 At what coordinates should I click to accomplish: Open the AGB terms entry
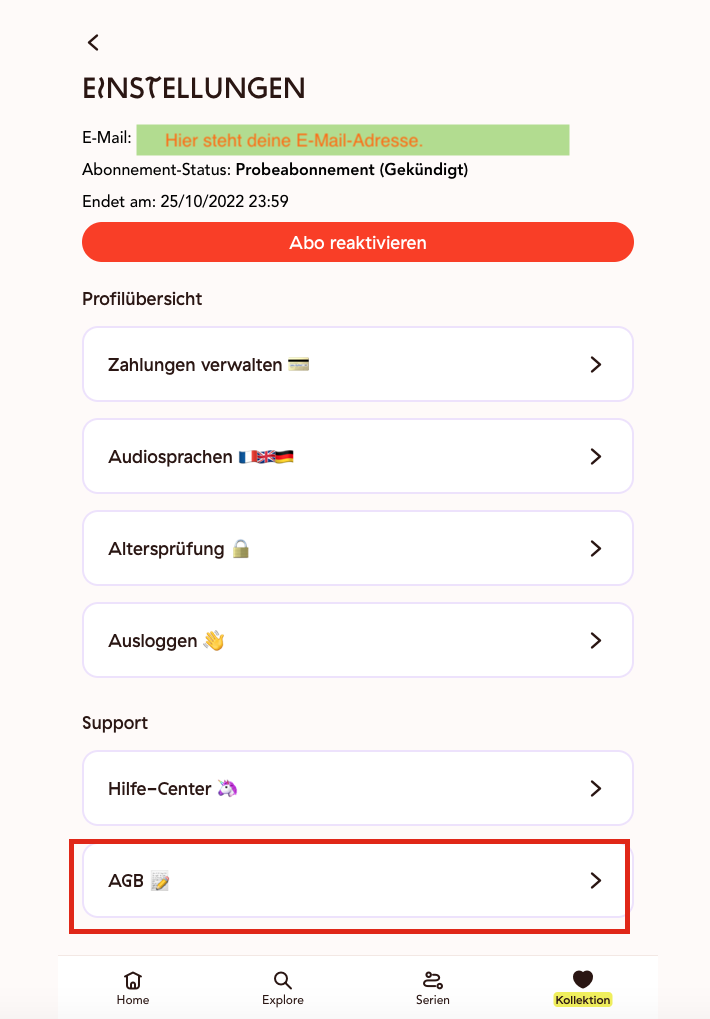(358, 881)
